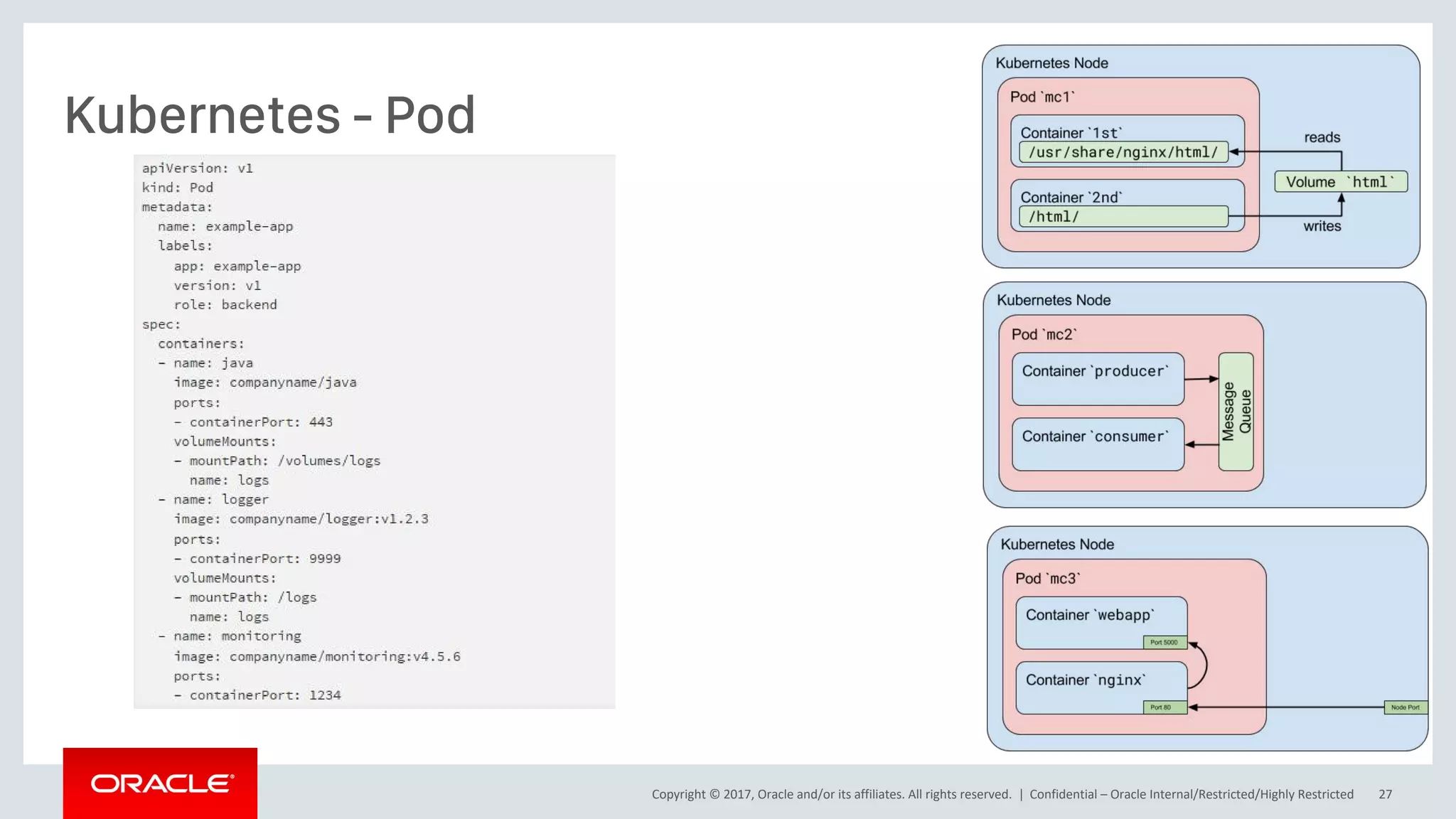Click the Port 5000 label on webapp
1456x819 pixels.
[x=1164, y=642]
